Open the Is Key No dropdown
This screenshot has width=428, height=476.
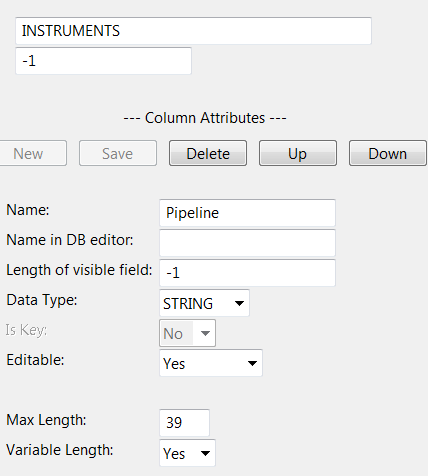(187, 333)
